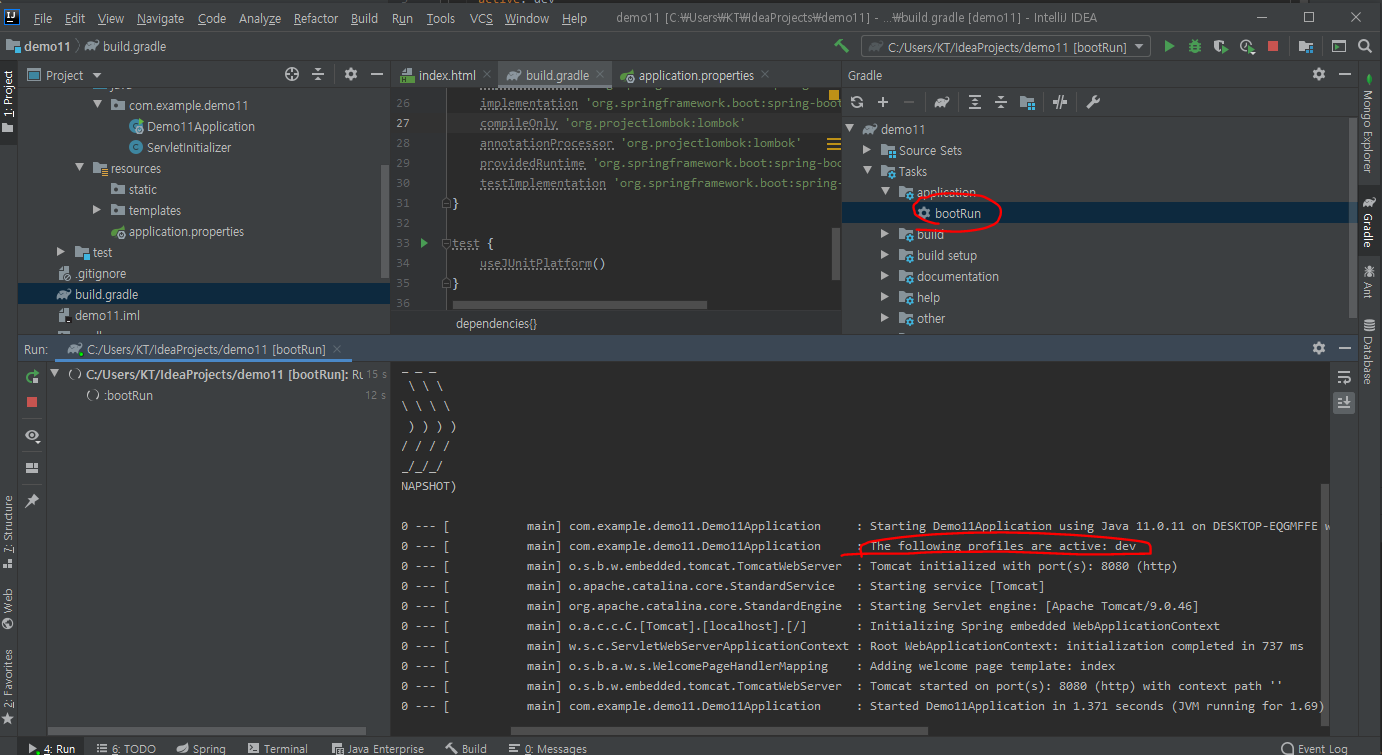Click Collapse All in the Gradle toolbar
Image resolution: width=1382 pixels, height=755 pixels.
1000,102
